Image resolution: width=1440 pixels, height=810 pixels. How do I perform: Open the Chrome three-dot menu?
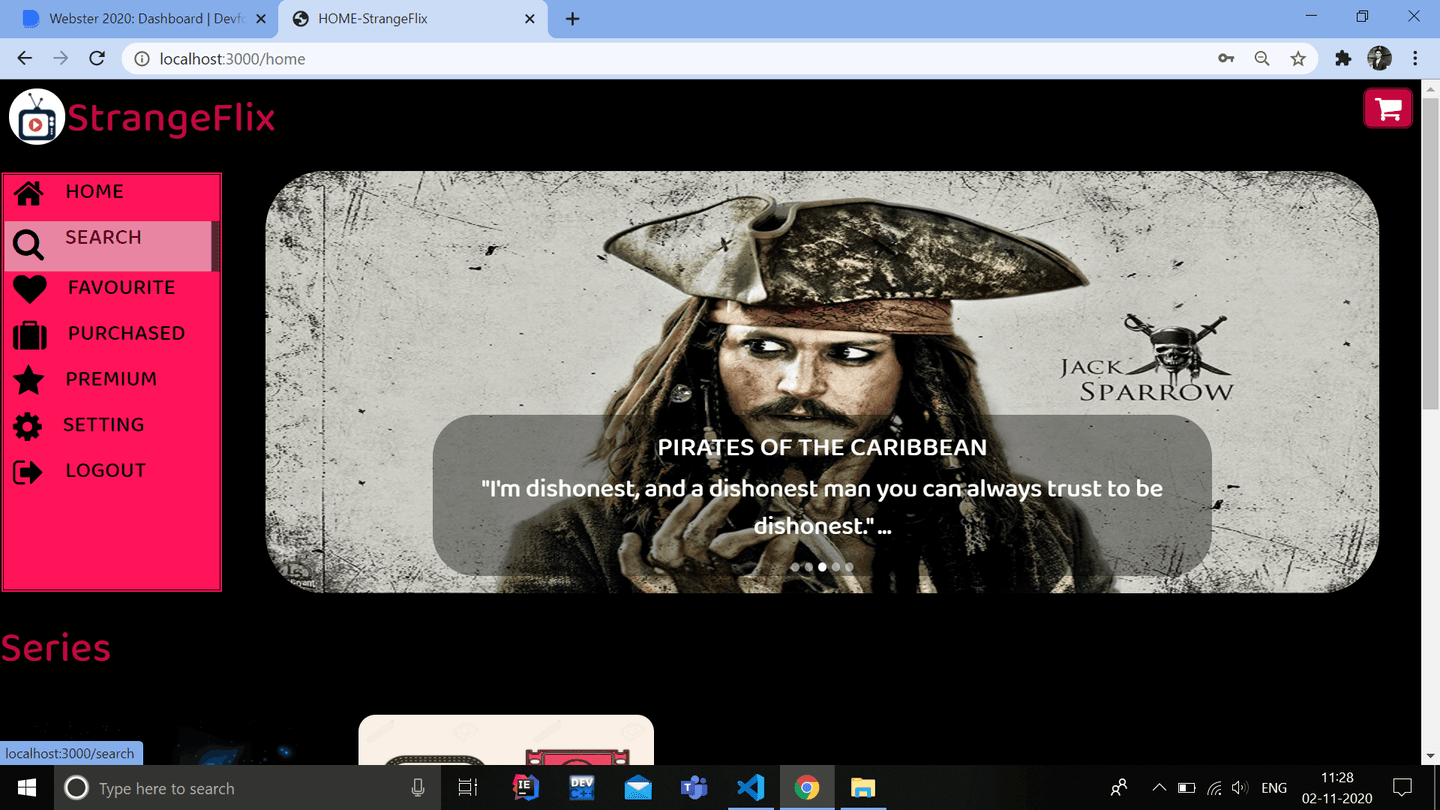[x=1415, y=59]
